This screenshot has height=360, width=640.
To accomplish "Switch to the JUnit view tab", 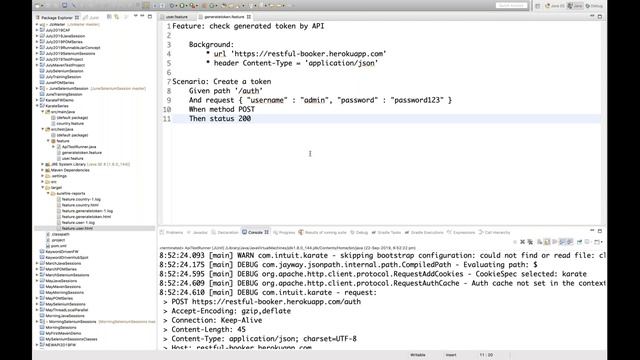I will click(x=91, y=18).
